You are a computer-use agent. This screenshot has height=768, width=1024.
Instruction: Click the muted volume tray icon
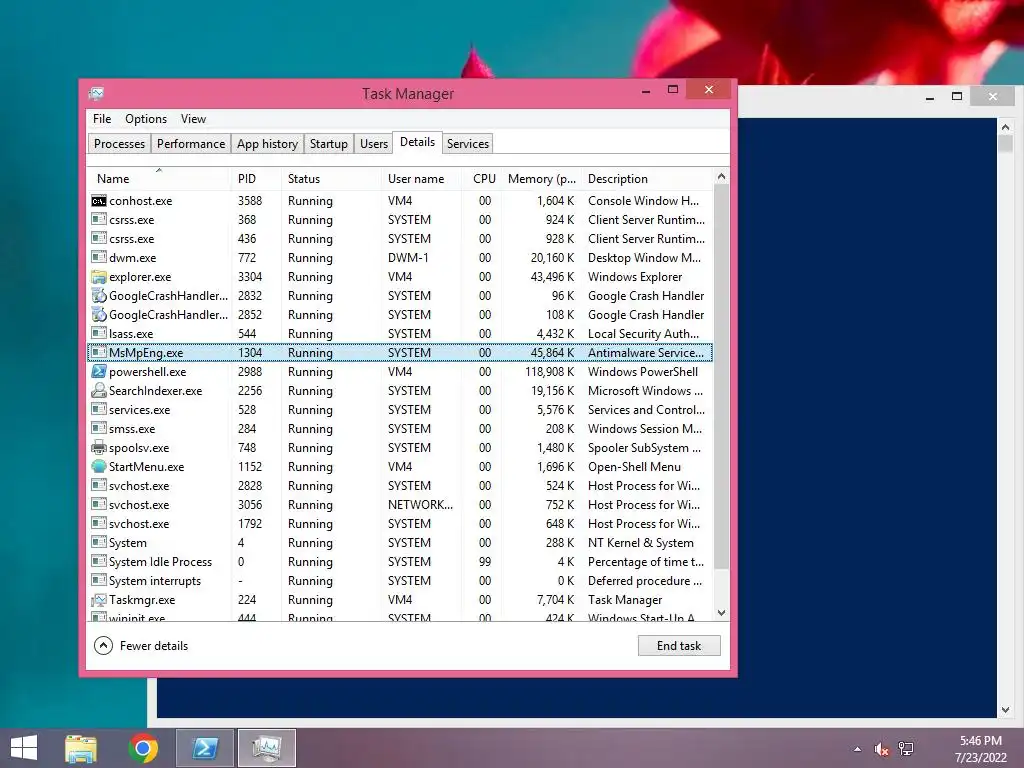click(x=881, y=749)
